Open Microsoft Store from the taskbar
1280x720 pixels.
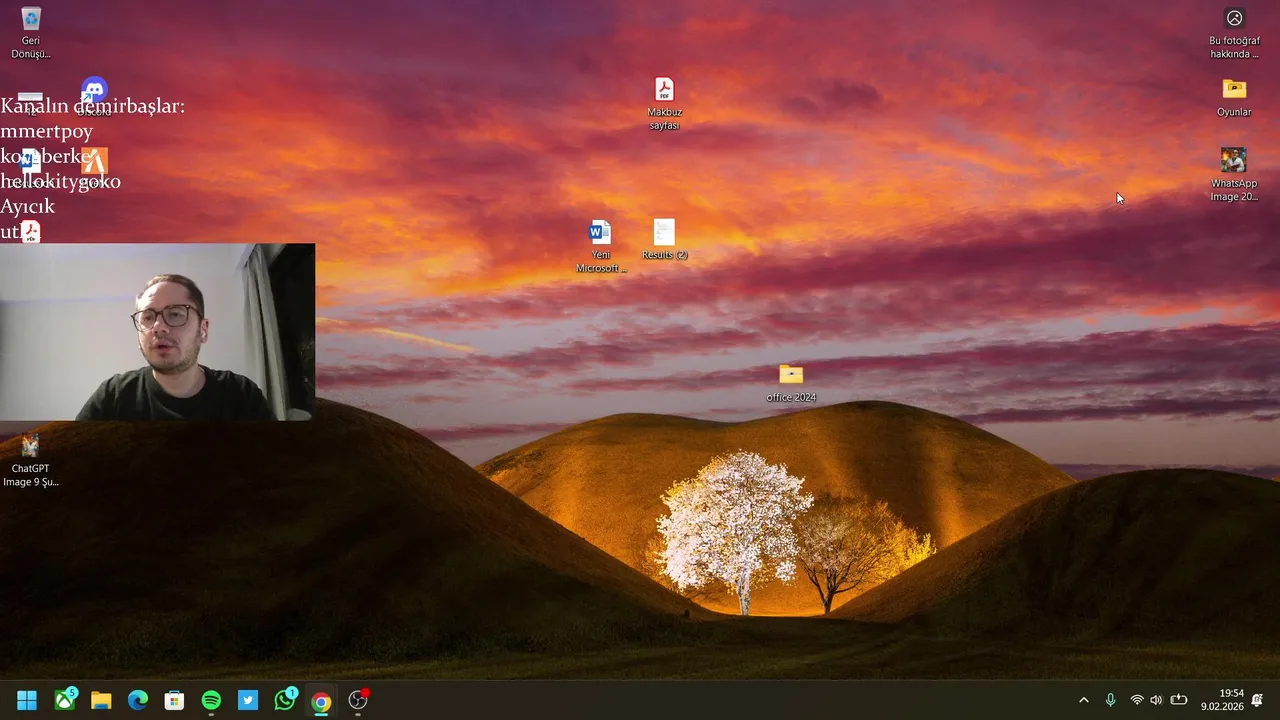coord(174,701)
